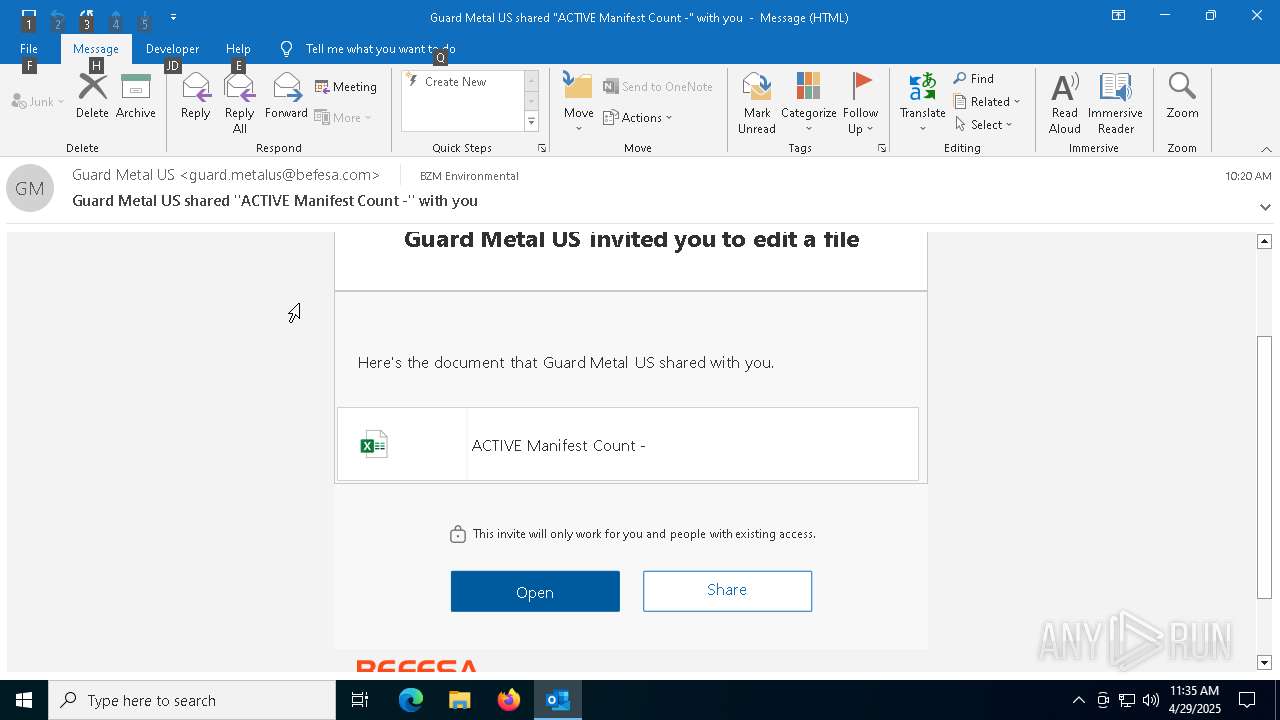The width and height of the screenshot is (1280, 720).
Task: Open the Tags dialog launcher
Action: click(882, 148)
